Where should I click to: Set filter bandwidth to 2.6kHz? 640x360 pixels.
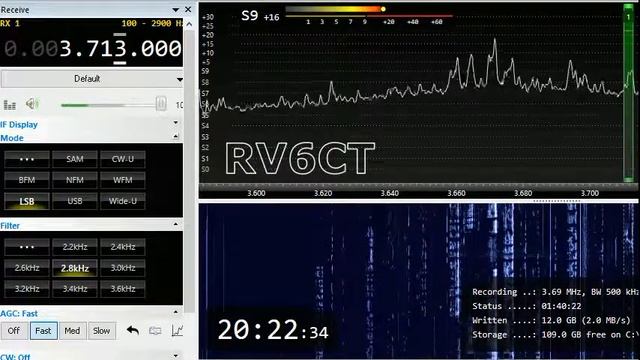click(x=27, y=268)
